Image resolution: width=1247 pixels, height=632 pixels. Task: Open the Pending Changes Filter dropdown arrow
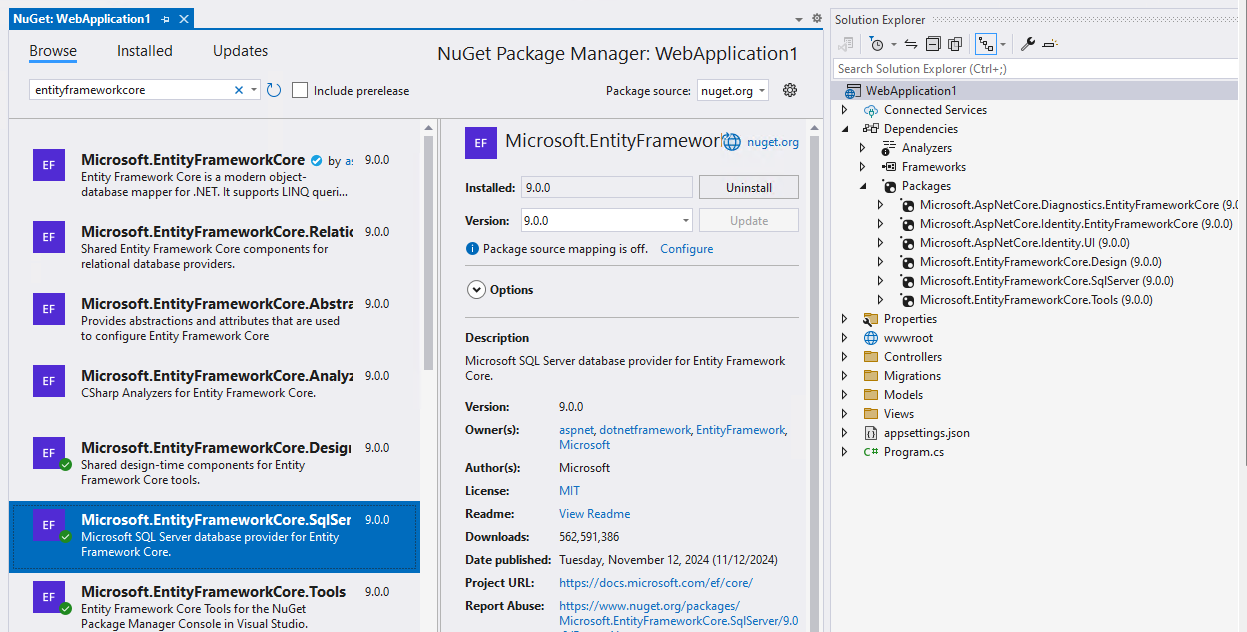click(894, 44)
